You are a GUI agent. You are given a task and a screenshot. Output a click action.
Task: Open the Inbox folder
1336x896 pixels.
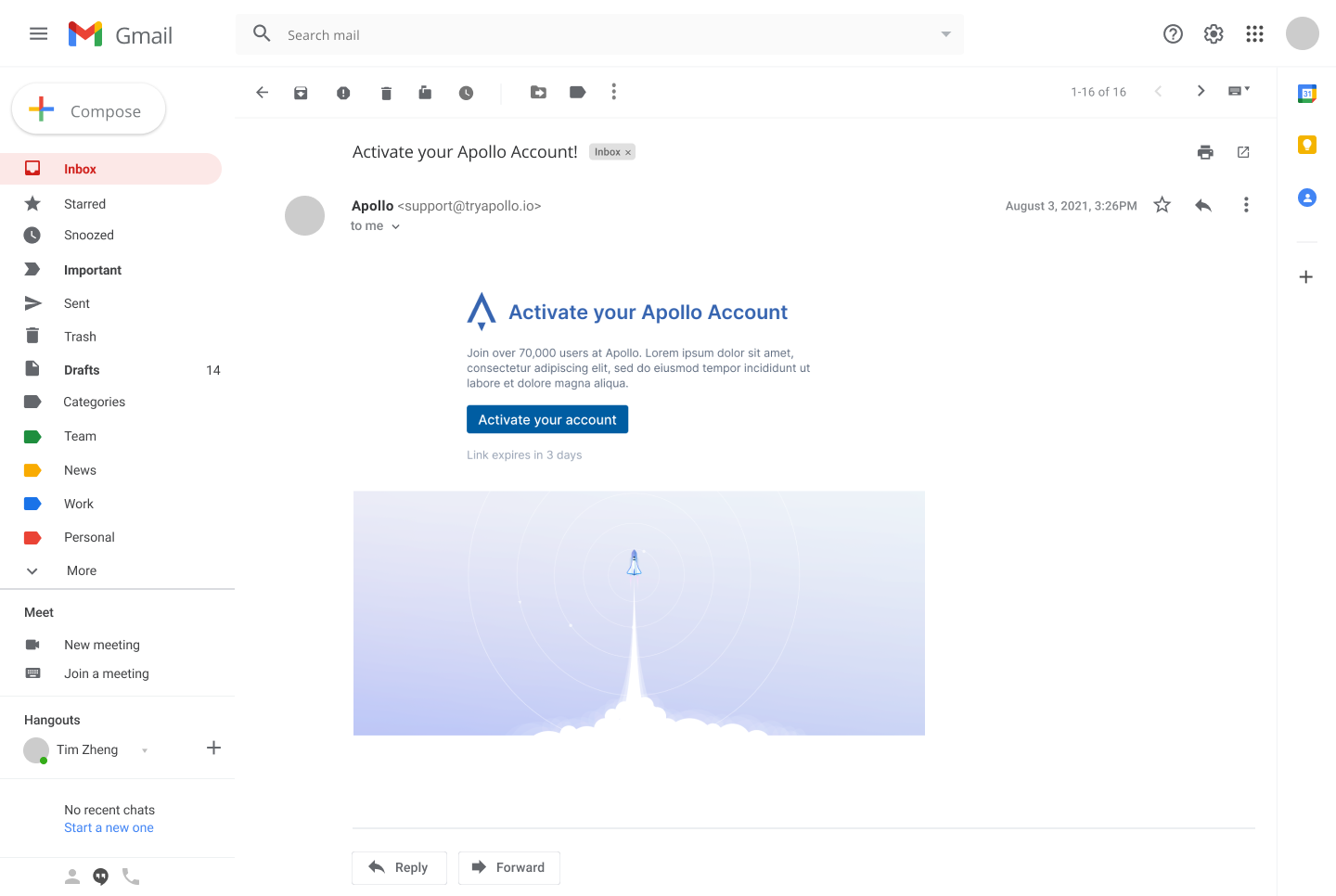coord(110,169)
